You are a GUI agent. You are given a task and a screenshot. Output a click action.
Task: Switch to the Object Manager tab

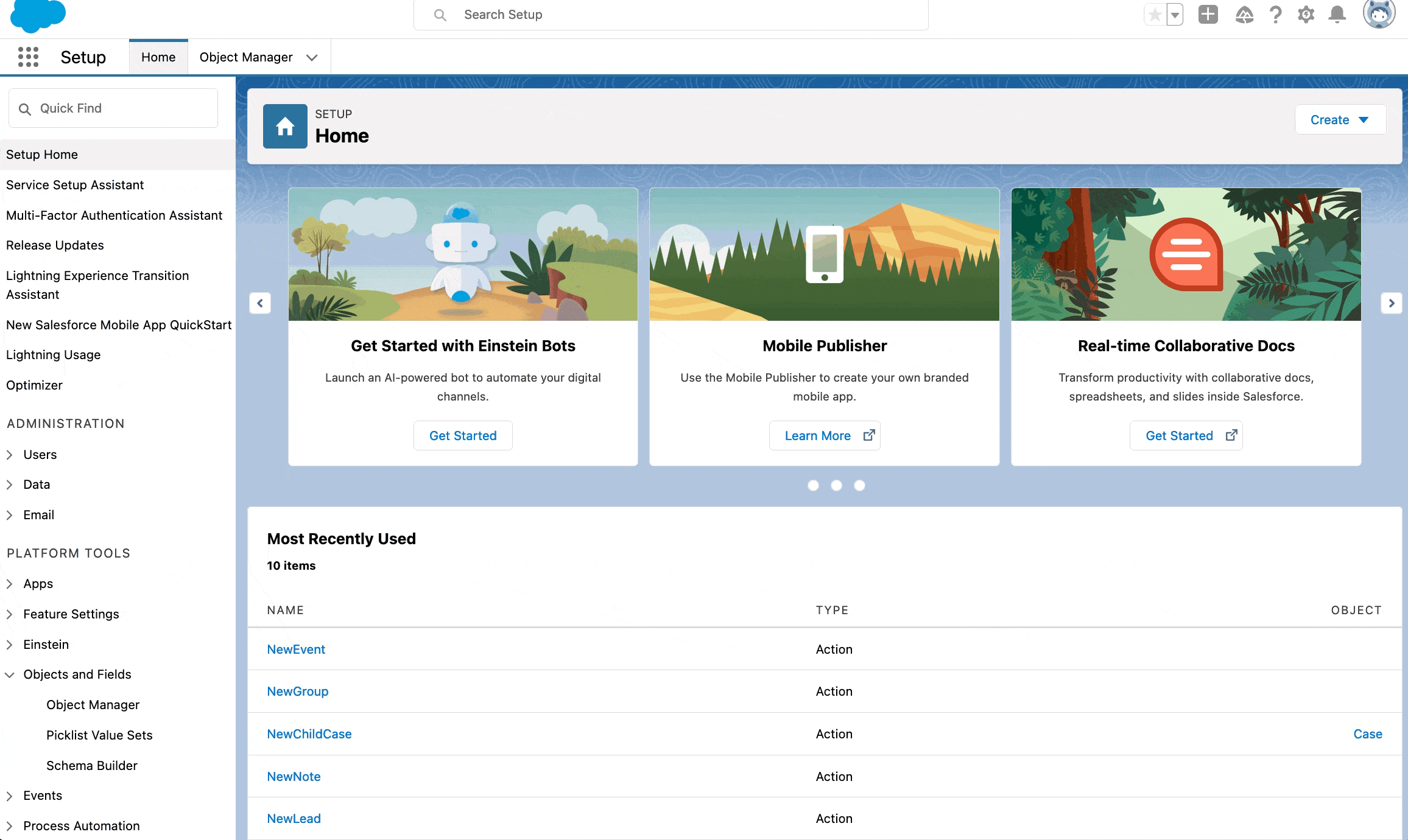click(245, 57)
